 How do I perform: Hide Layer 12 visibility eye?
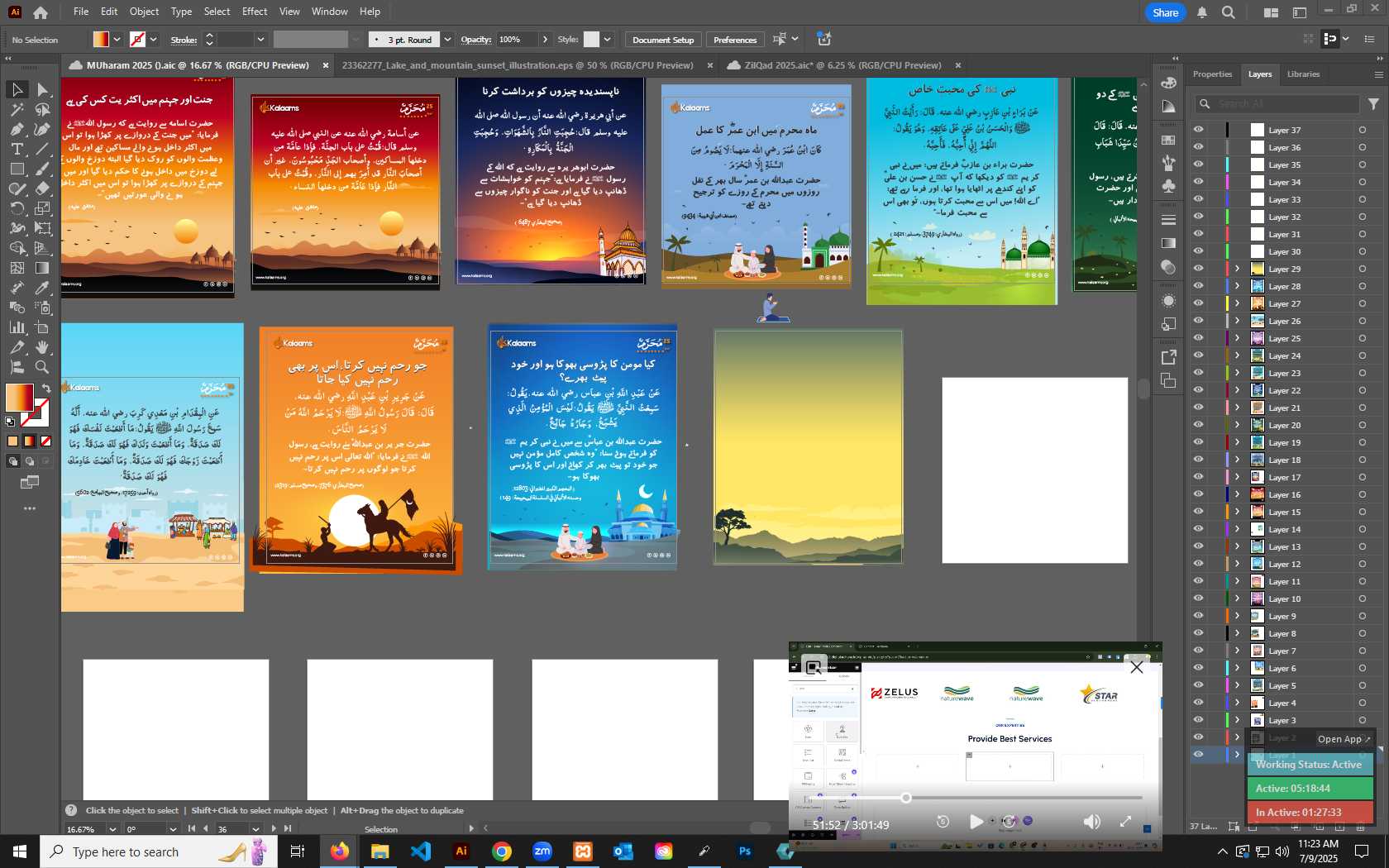(x=1198, y=564)
